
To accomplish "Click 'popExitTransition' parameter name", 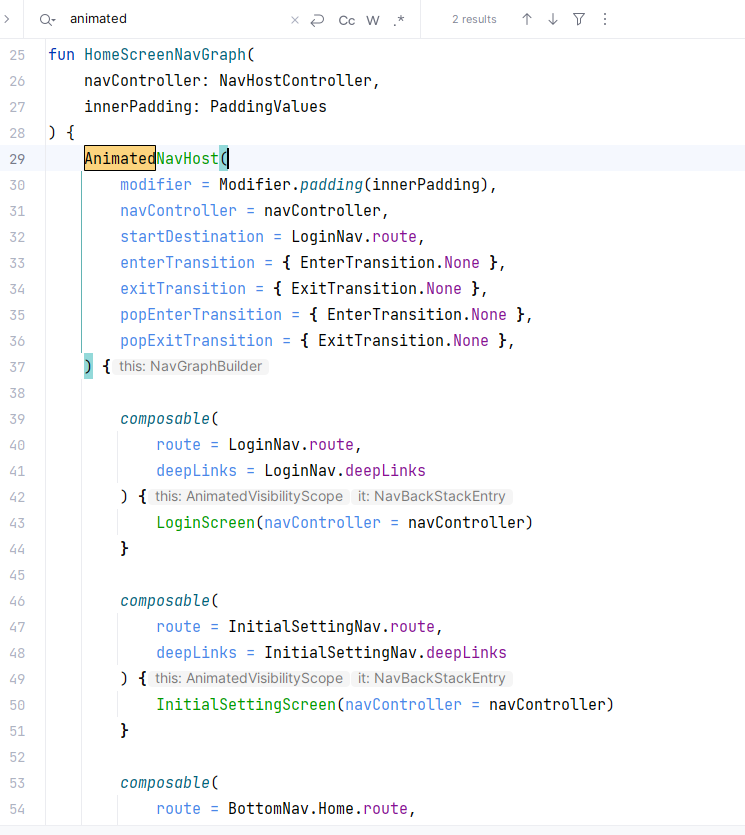I will tap(197, 341).
